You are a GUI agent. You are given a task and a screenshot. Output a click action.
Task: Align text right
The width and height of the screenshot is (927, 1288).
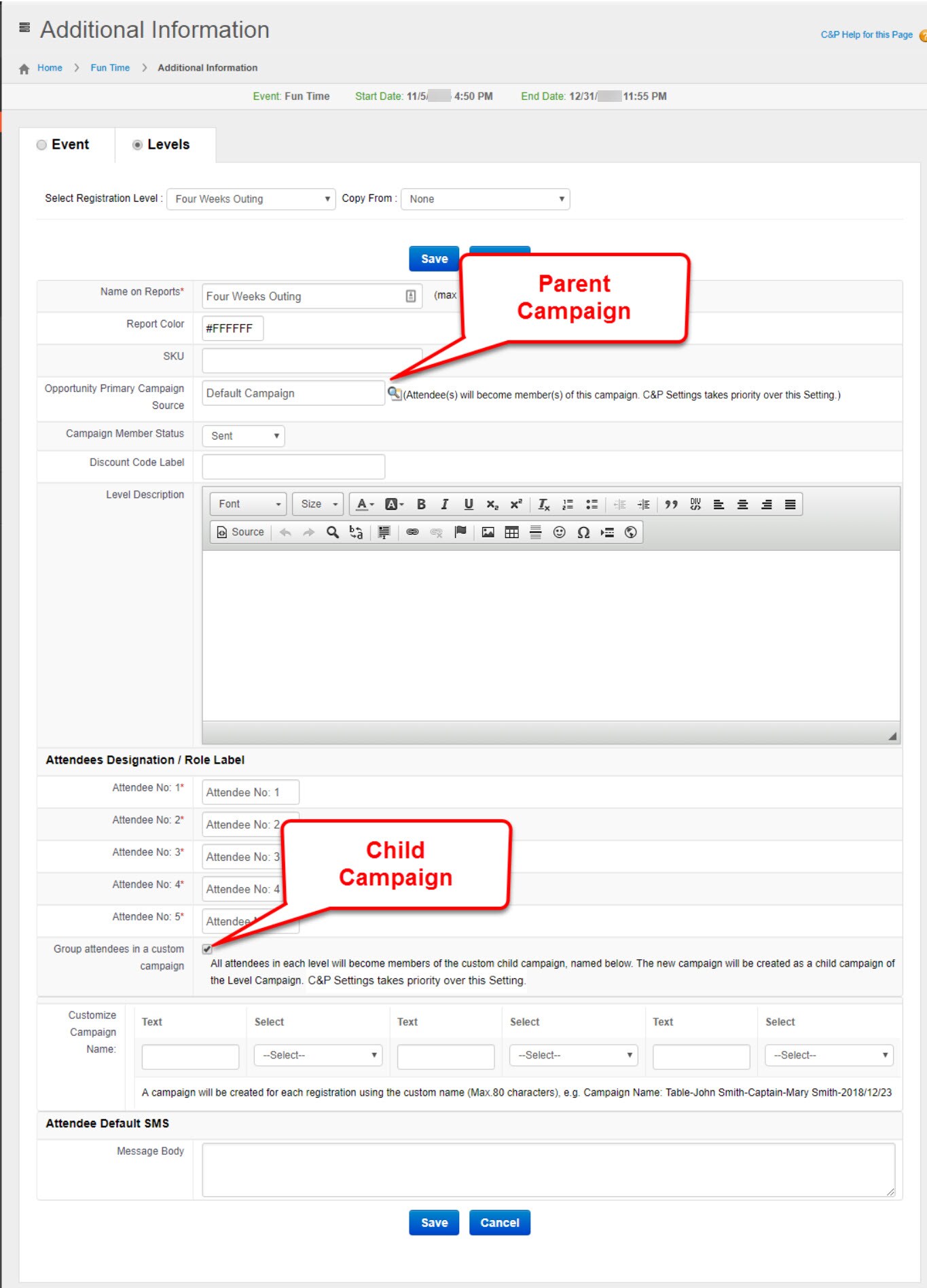click(766, 504)
